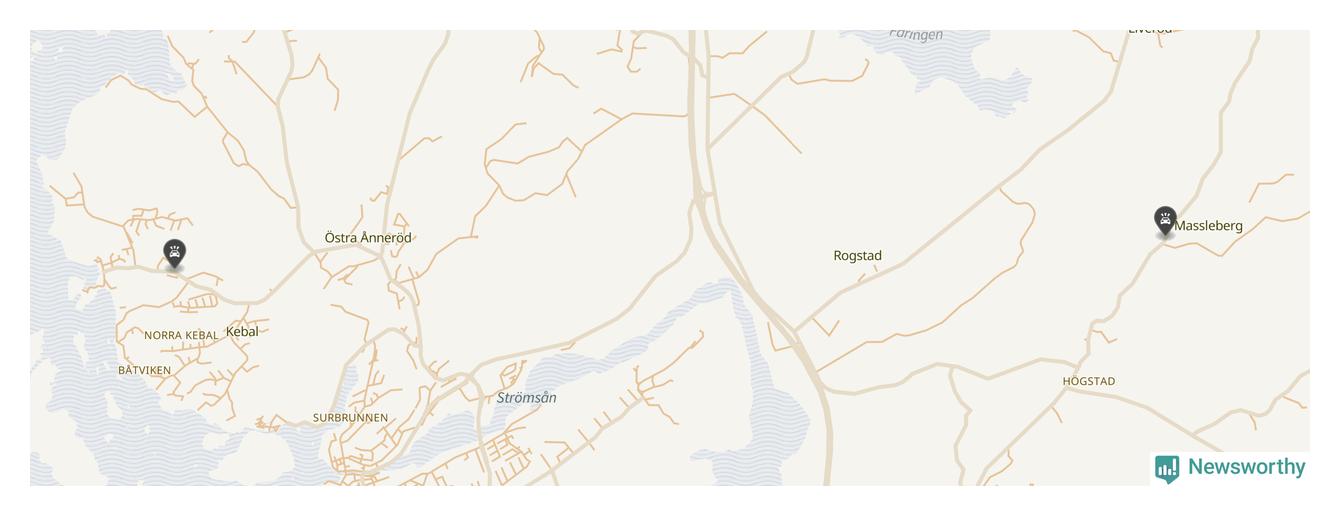Click the Kebal locality label

coord(242,332)
